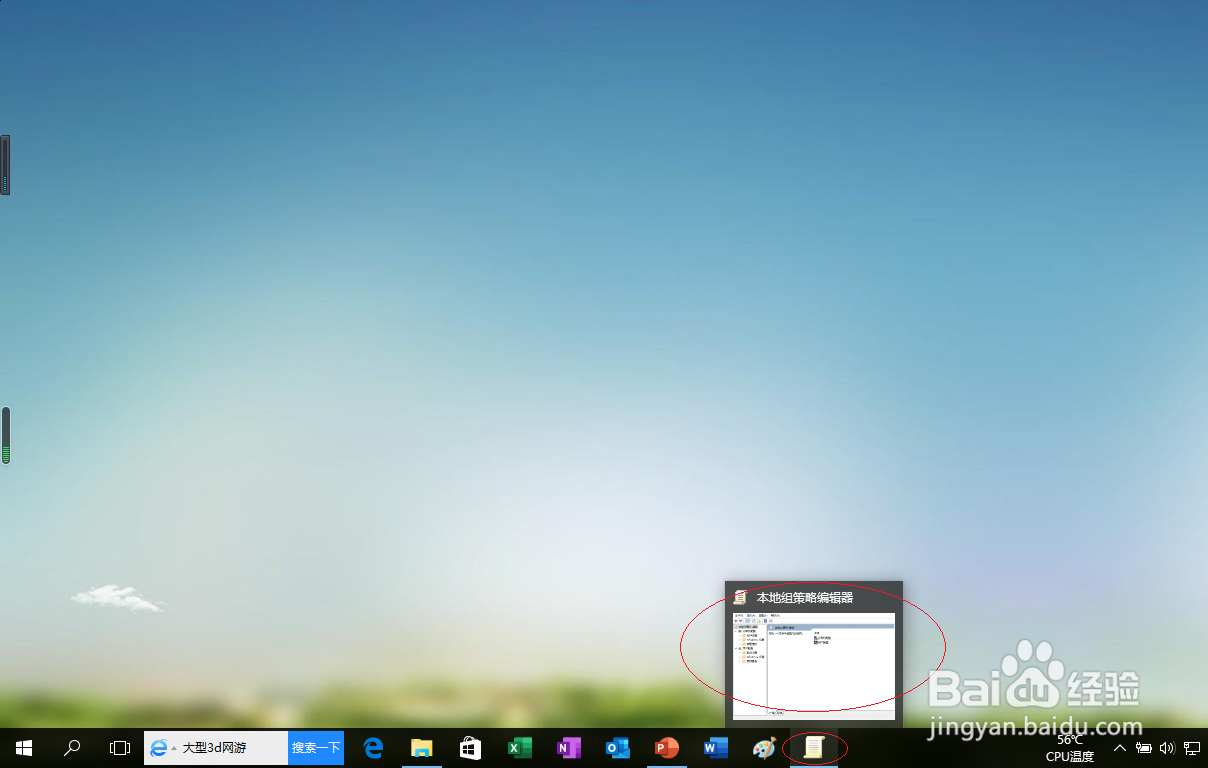The height and width of the screenshot is (768, 1208).
Task: Open Excel from the taskbar
Action: click(520, 747)
